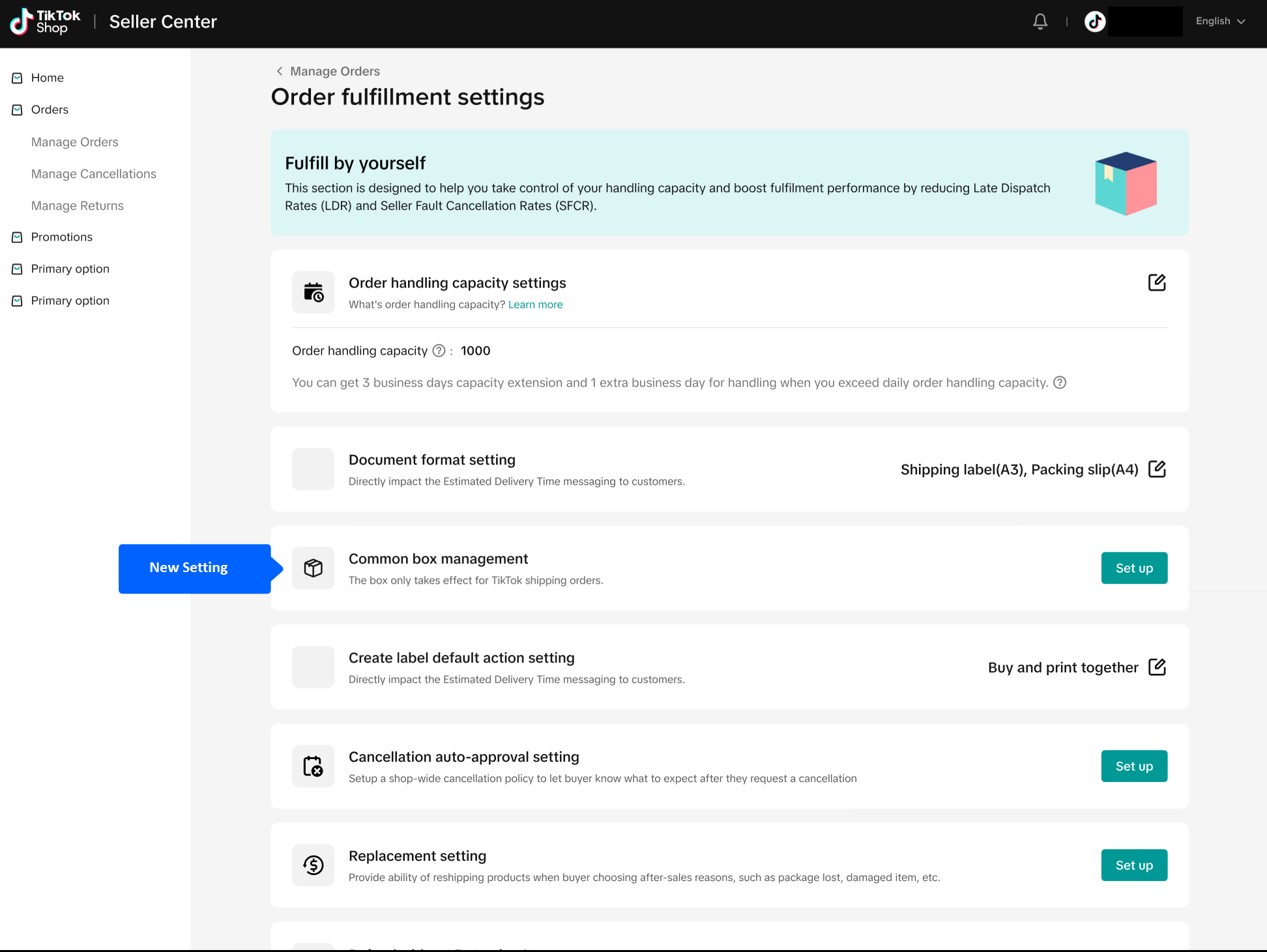Set up Cancellation auto-approval setting
The width and height of the screenshot is (1267, 952).
point(1134,766)
